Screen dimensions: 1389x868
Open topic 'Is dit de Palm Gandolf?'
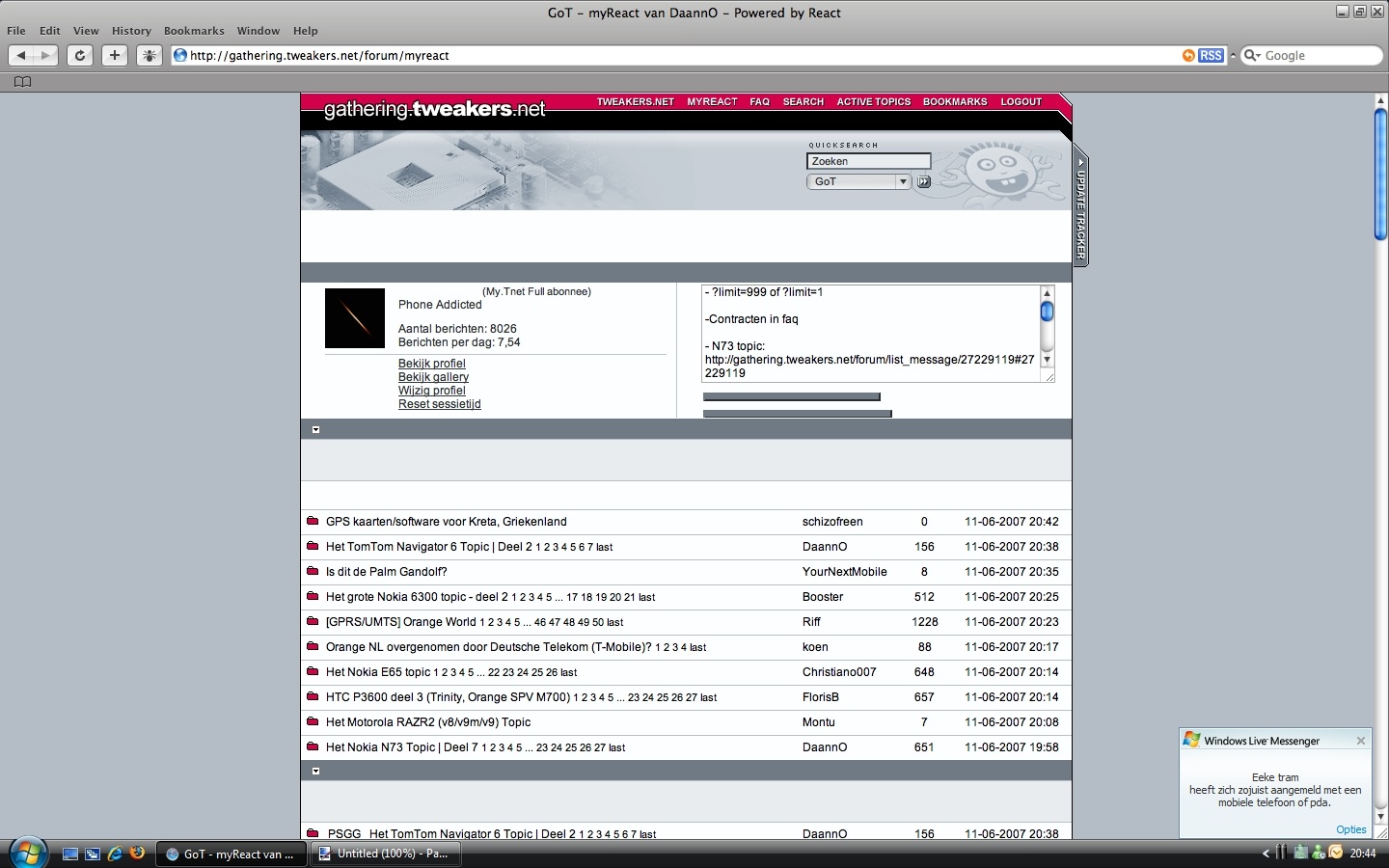387,572
